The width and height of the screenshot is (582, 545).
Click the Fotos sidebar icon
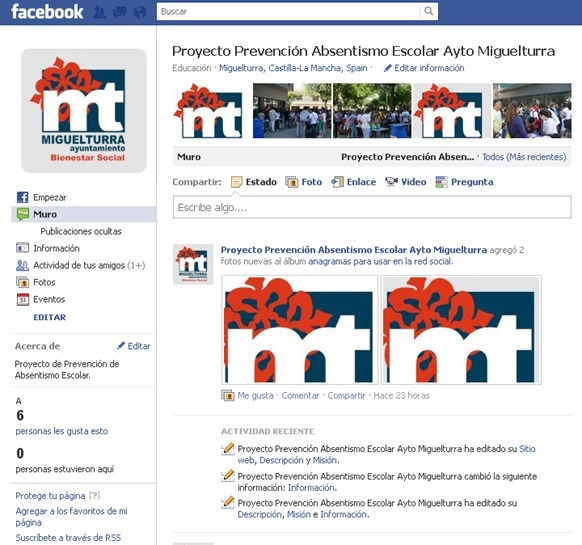(22, 282)
